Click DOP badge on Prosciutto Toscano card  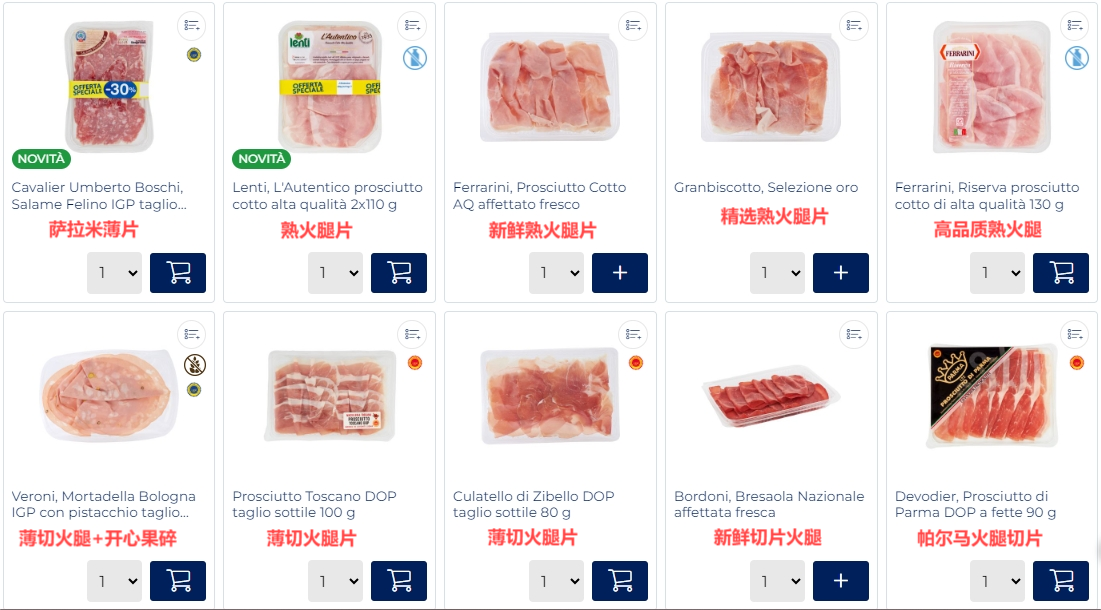coord(415,363)
